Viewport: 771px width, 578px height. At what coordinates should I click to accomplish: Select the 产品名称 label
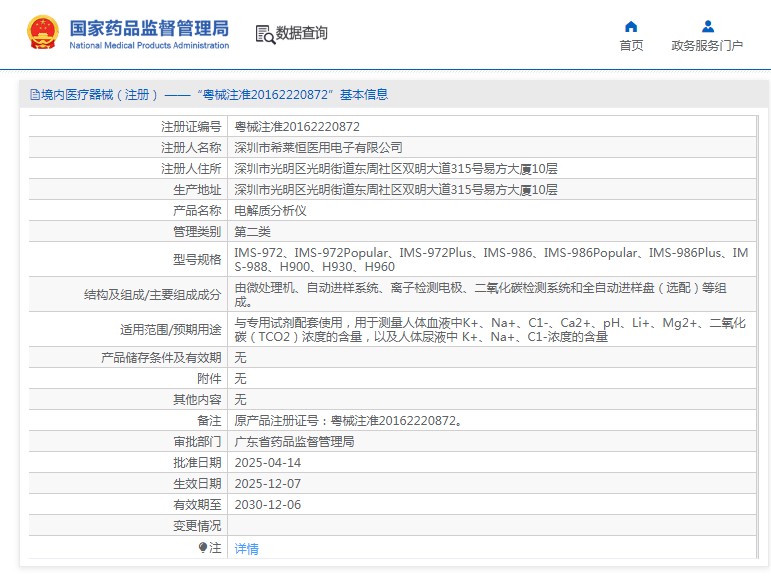pyautogui.click(x=197, y=211)
